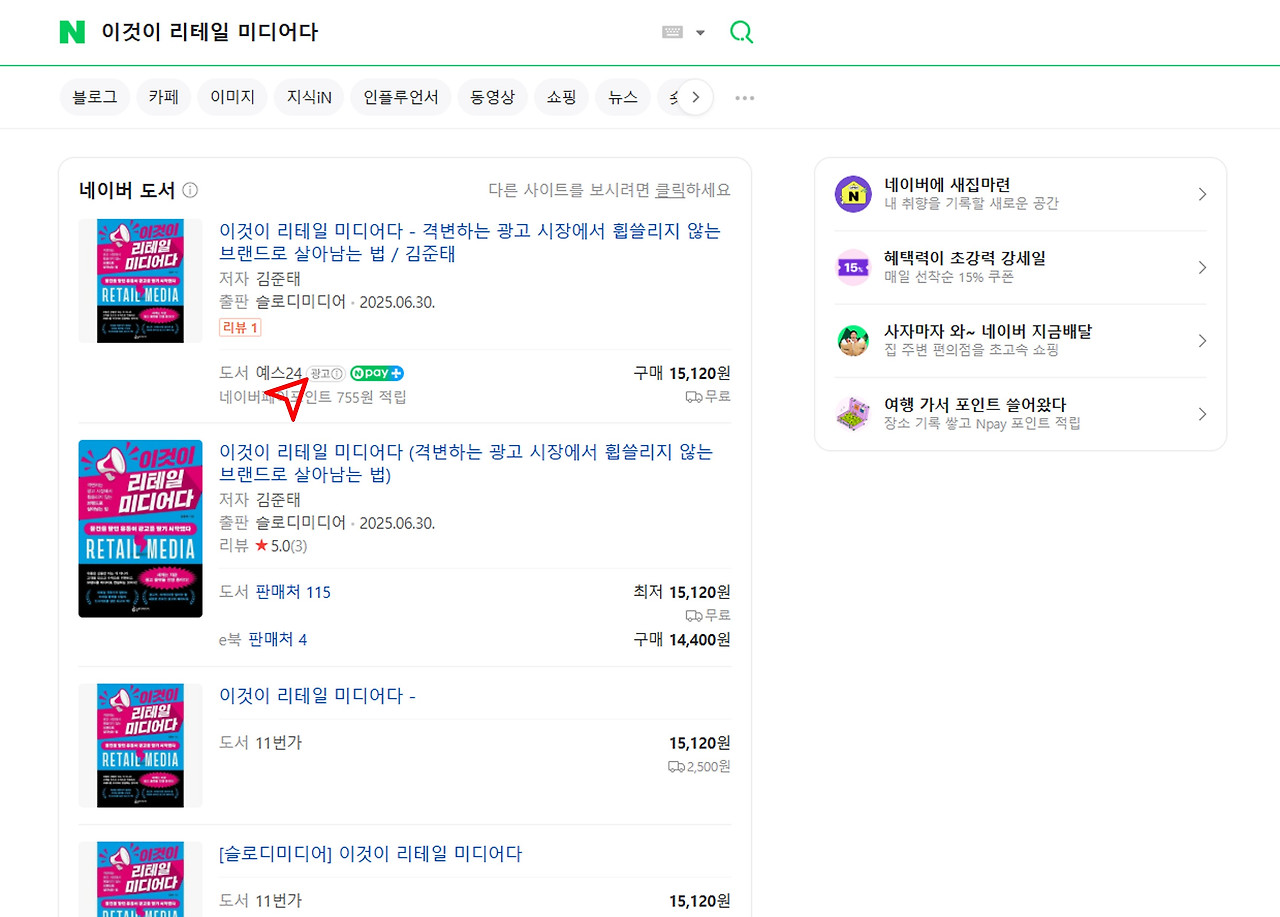The height and width of the screenshot is (917, 1280).
Task: Click the green Npay plus badge
Action: click(377, 374)
